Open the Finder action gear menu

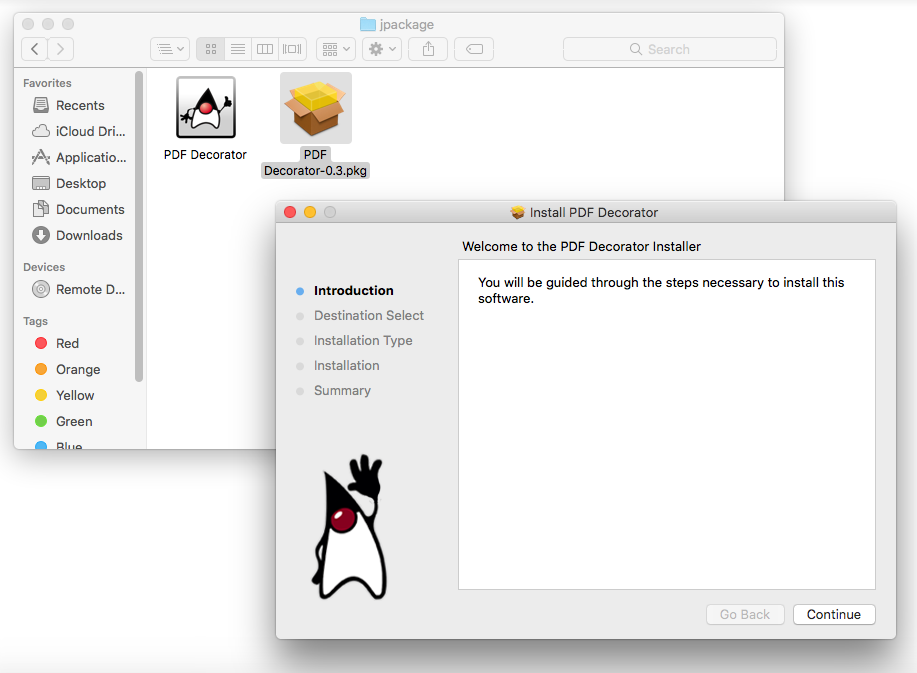[x=382, y=49]
